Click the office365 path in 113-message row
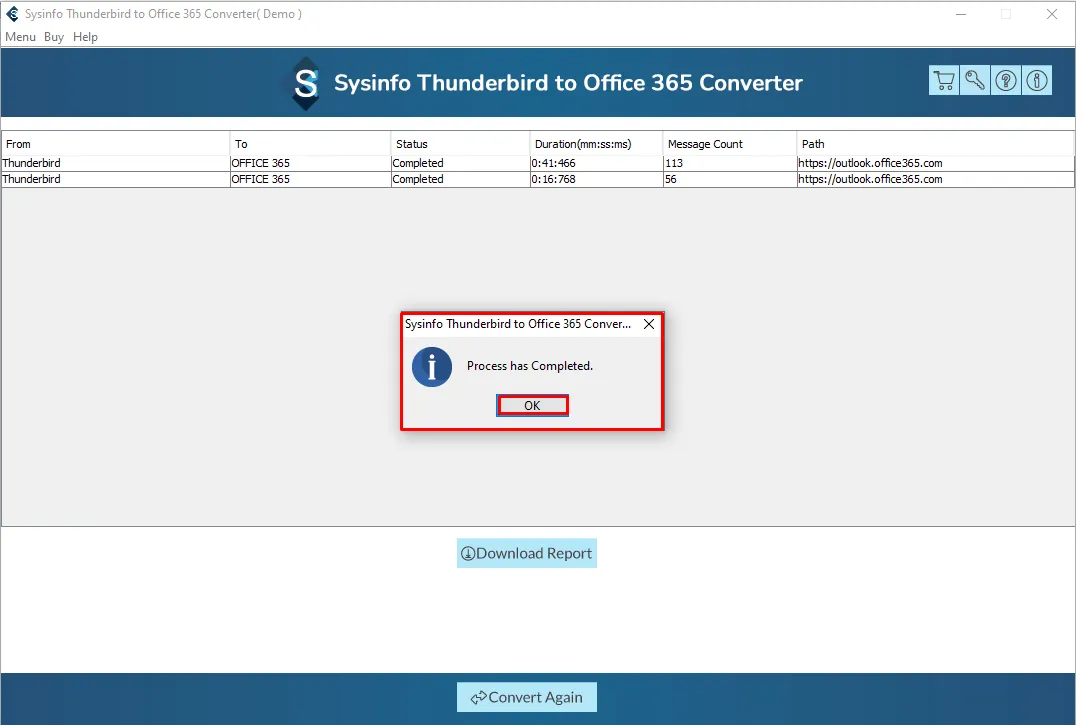Viewport: 1076px width, 725px height. click(935, 163)
